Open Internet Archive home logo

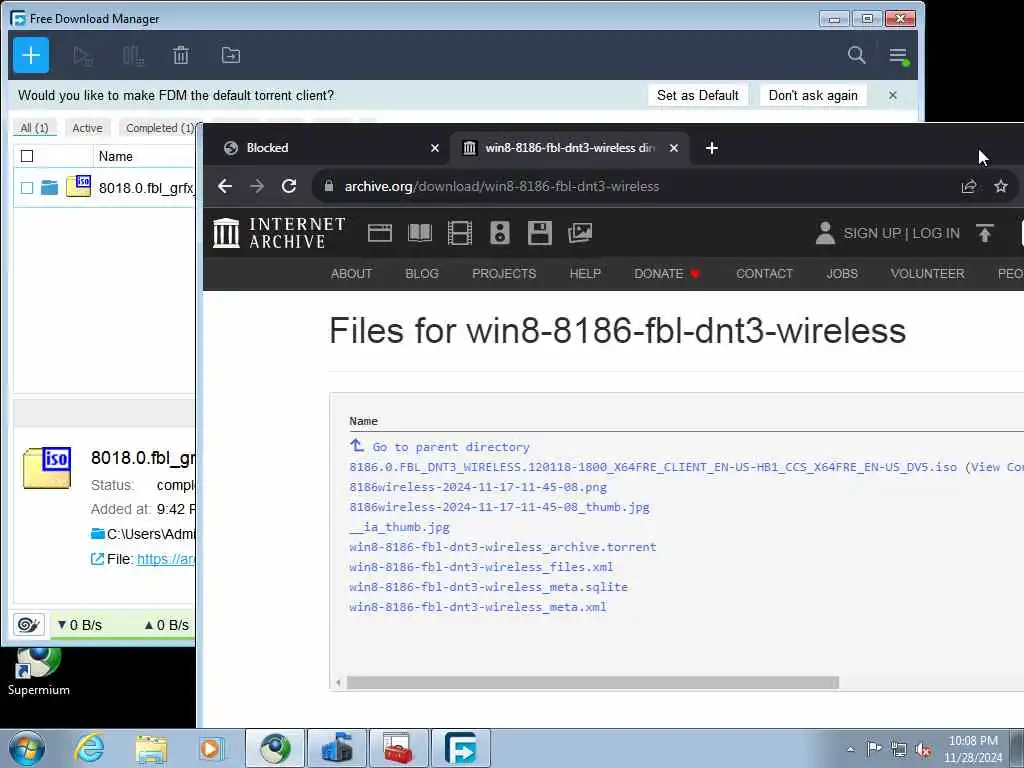280,233
